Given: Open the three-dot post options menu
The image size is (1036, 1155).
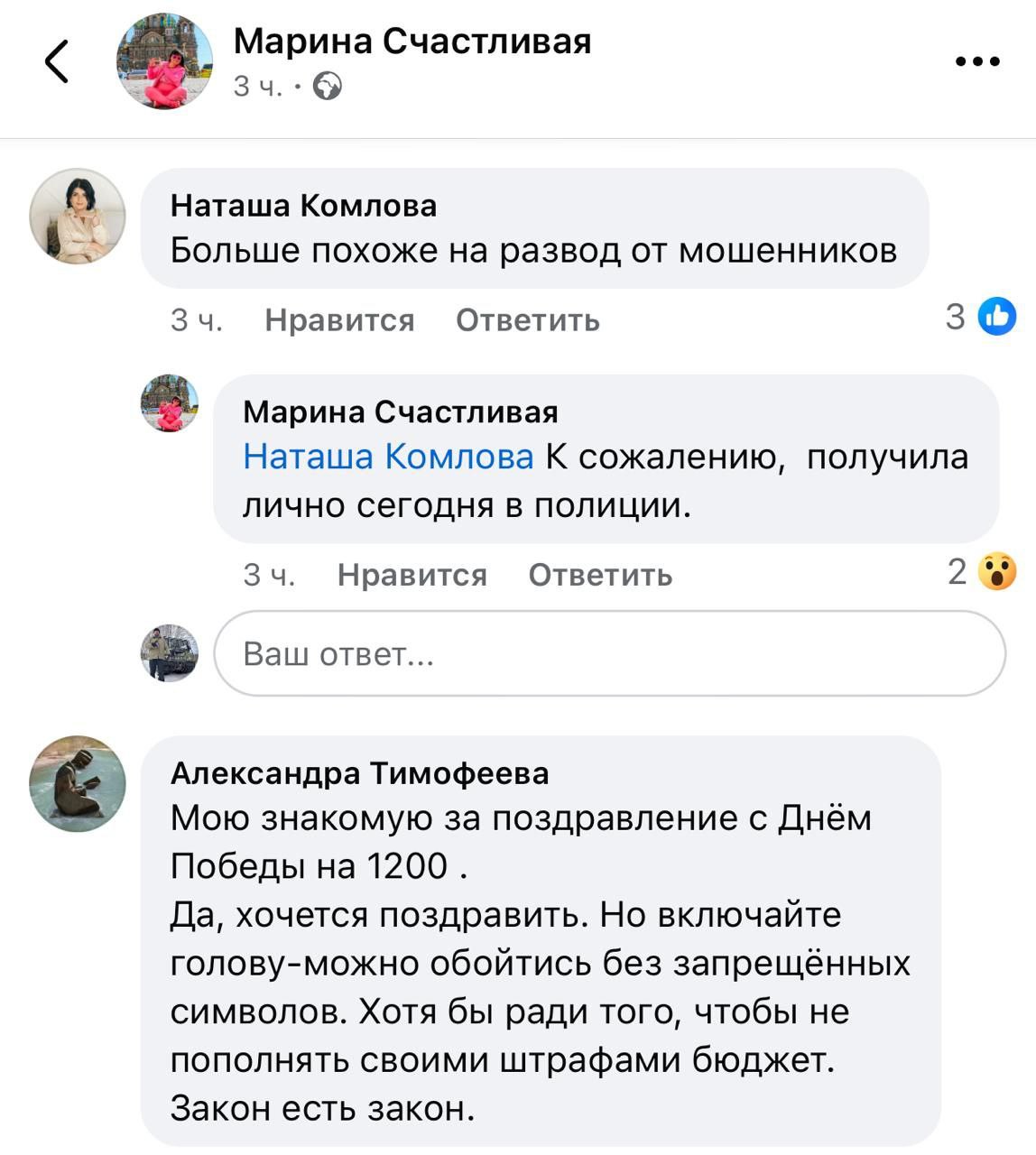Looking at the screenshot, I should pos(977,61).
